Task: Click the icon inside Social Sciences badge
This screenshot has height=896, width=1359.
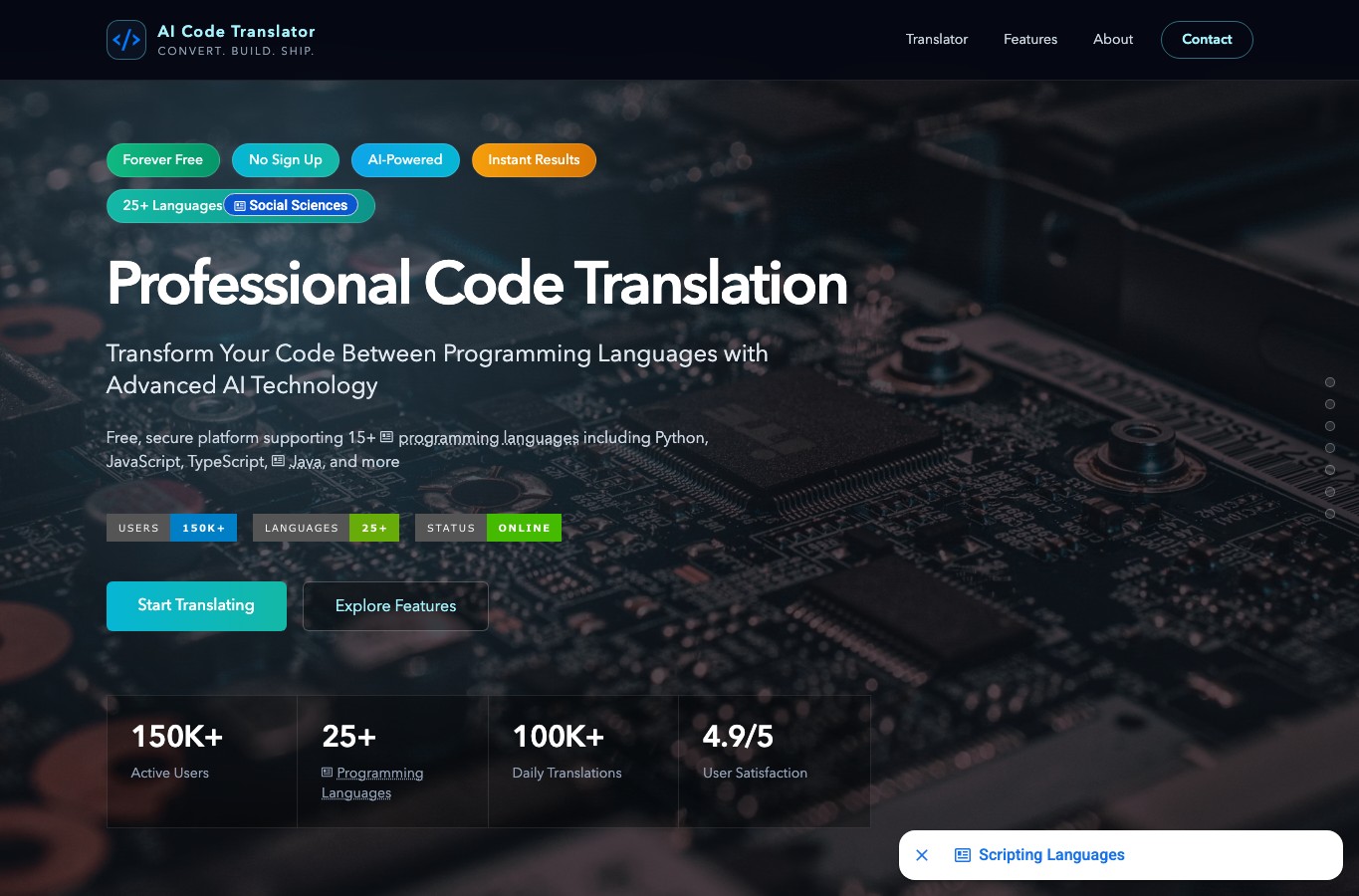Action: pos(240,206)
